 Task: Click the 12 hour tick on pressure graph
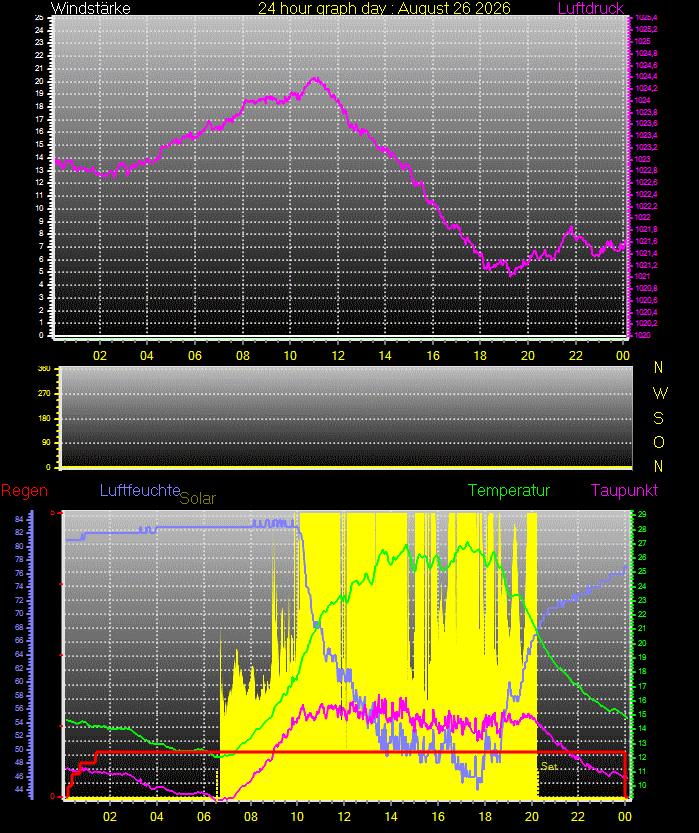[x=338, y=355]
